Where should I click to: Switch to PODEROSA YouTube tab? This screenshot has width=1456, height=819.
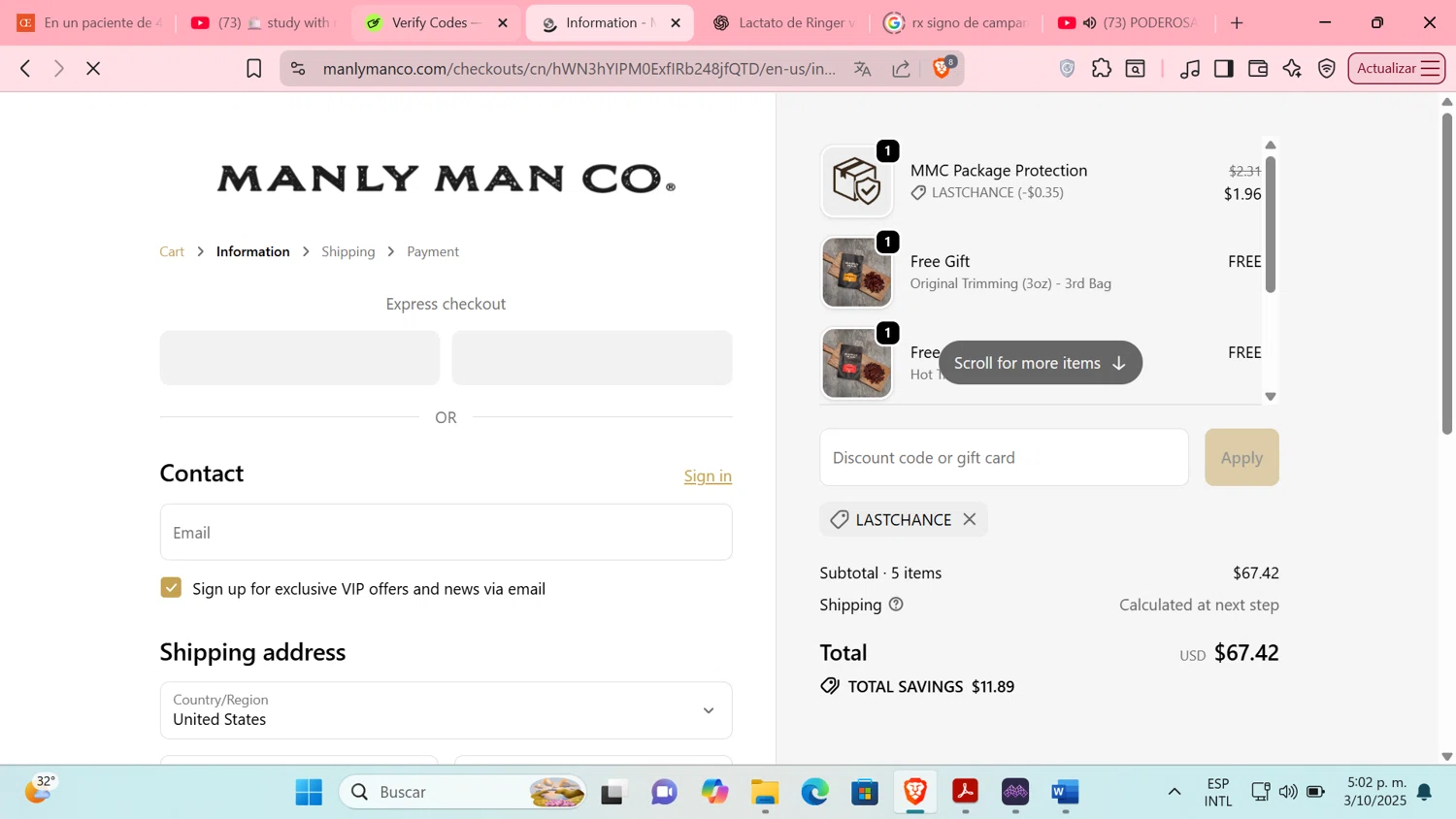(x=1129, y=22)
